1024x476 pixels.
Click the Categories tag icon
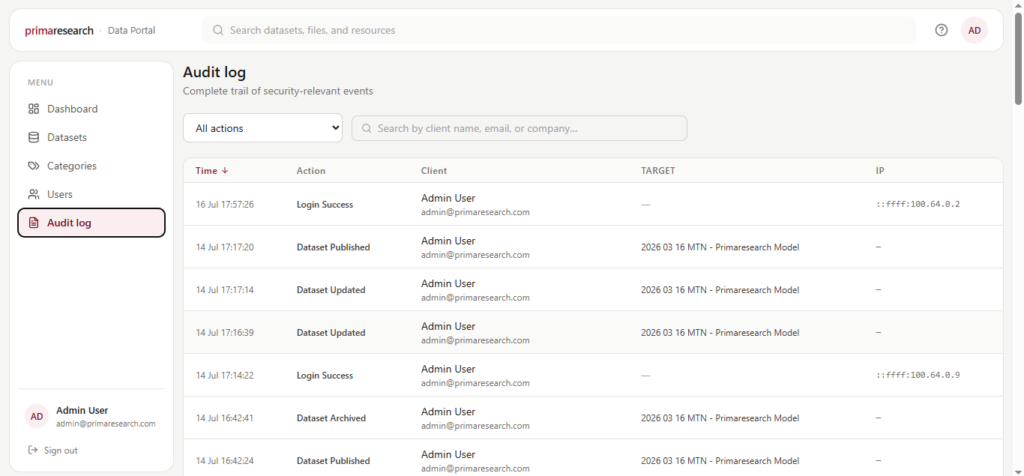click(x=33, y=166)
